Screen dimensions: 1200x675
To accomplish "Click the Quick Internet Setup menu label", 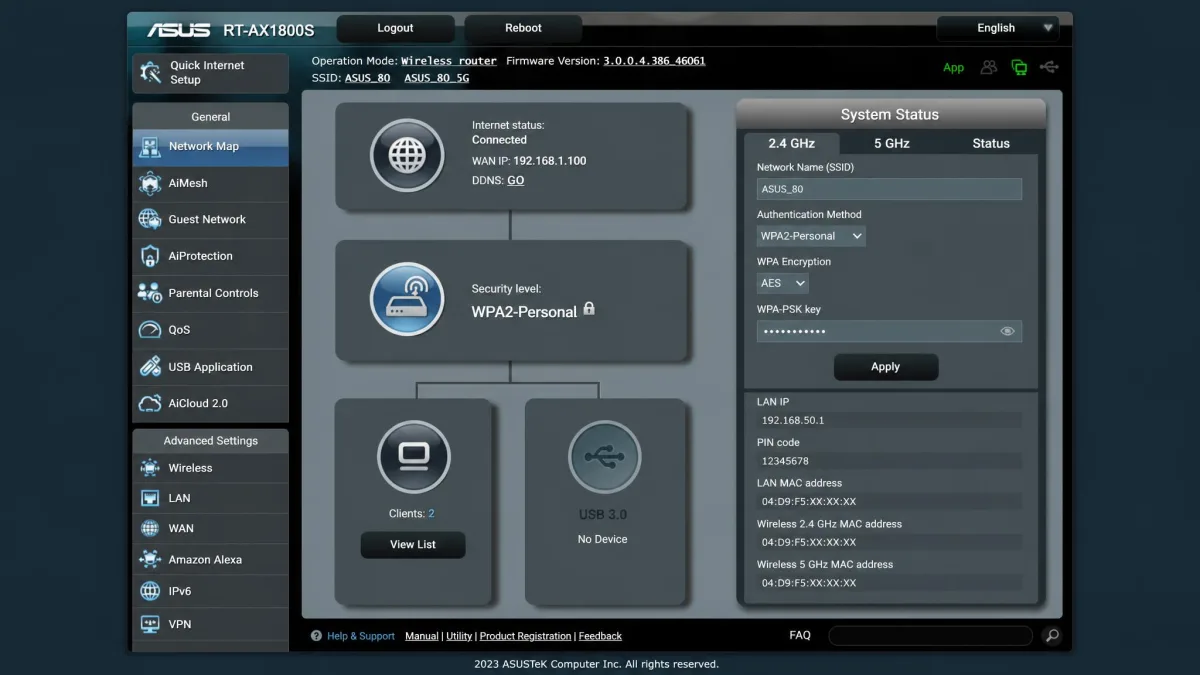I will [x=207, y=73].
